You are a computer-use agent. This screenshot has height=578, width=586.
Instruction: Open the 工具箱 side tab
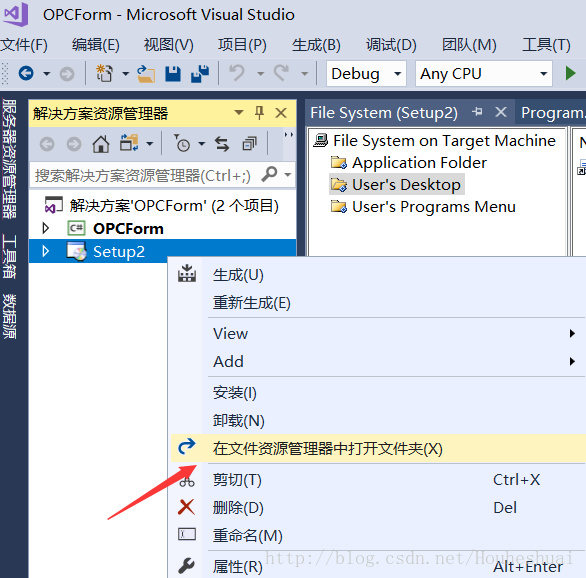9,256
